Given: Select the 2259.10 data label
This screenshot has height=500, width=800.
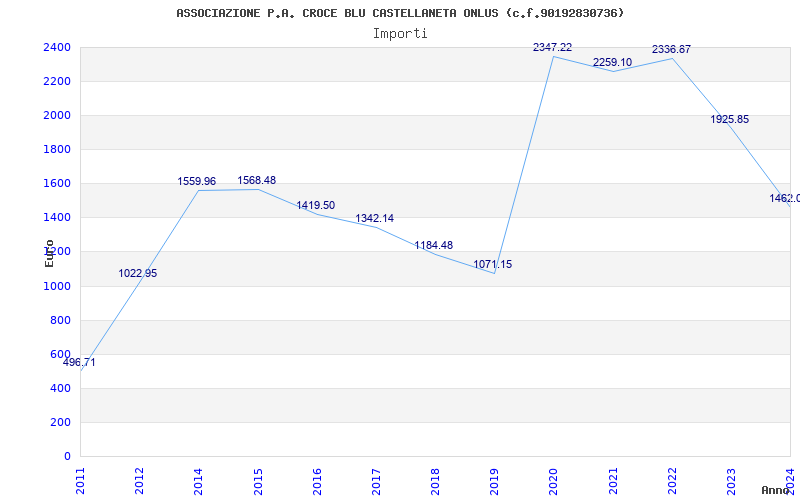Looking at the screenshot, I should pyautogui.click(x=612, y=62).
